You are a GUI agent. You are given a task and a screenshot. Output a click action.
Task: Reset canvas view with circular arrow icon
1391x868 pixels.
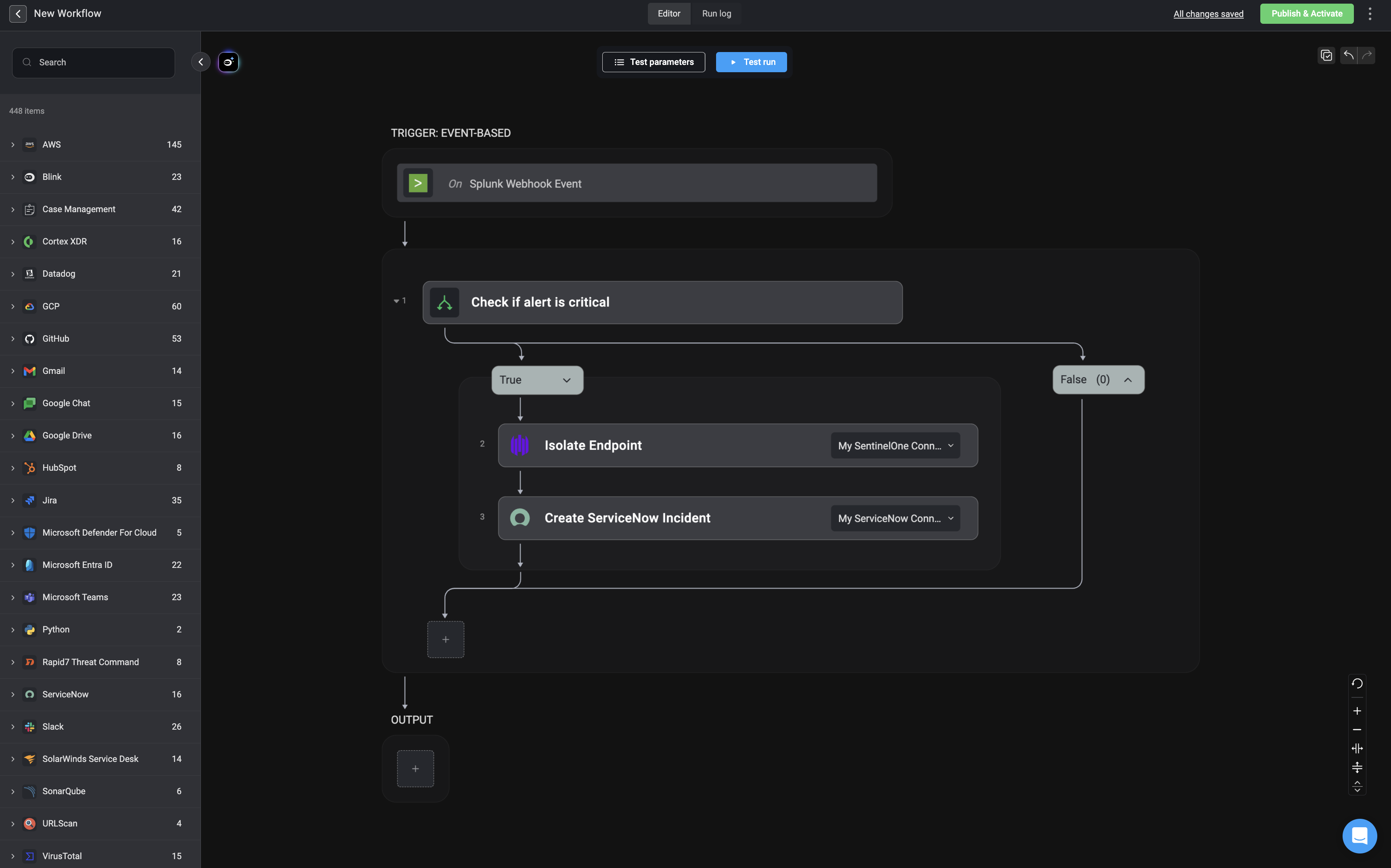1357,683
